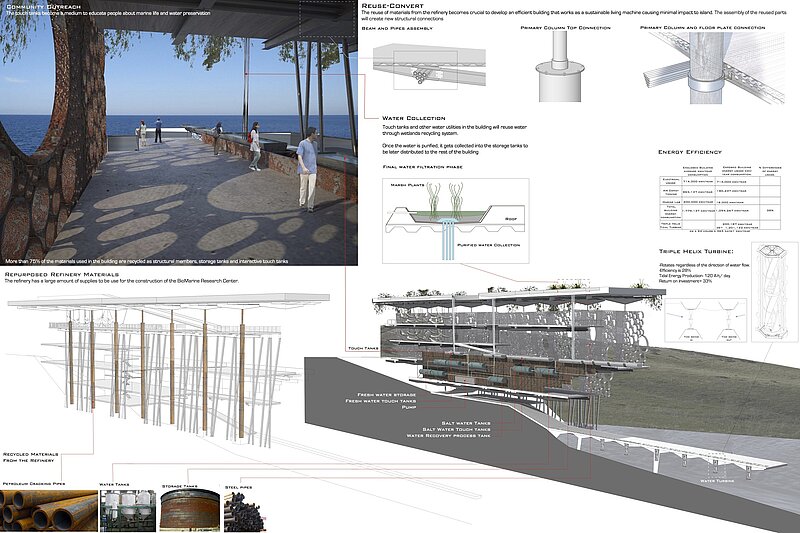Select the Water Tanks thumbnail image
Screen dimensions: 800x533
pos(126,510)
